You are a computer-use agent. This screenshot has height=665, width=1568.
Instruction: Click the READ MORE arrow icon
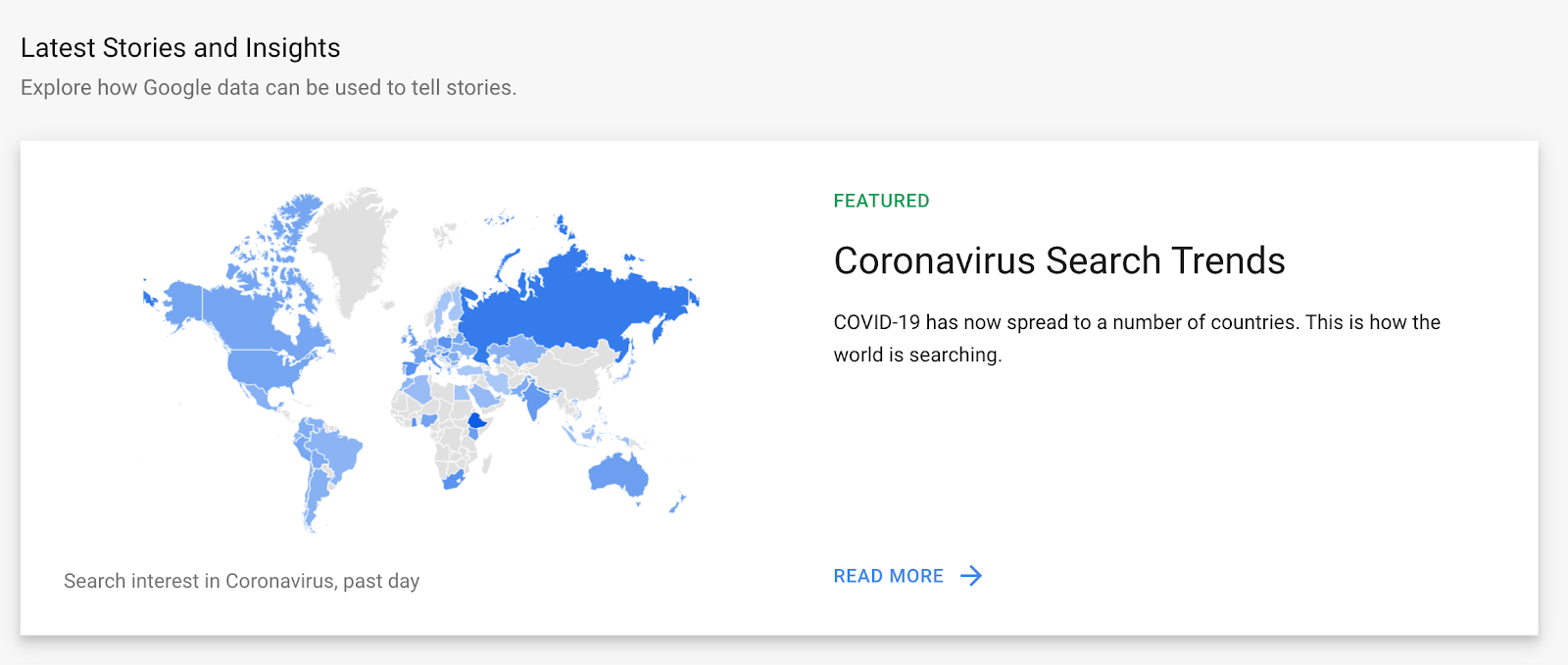(x=971, y=576)
